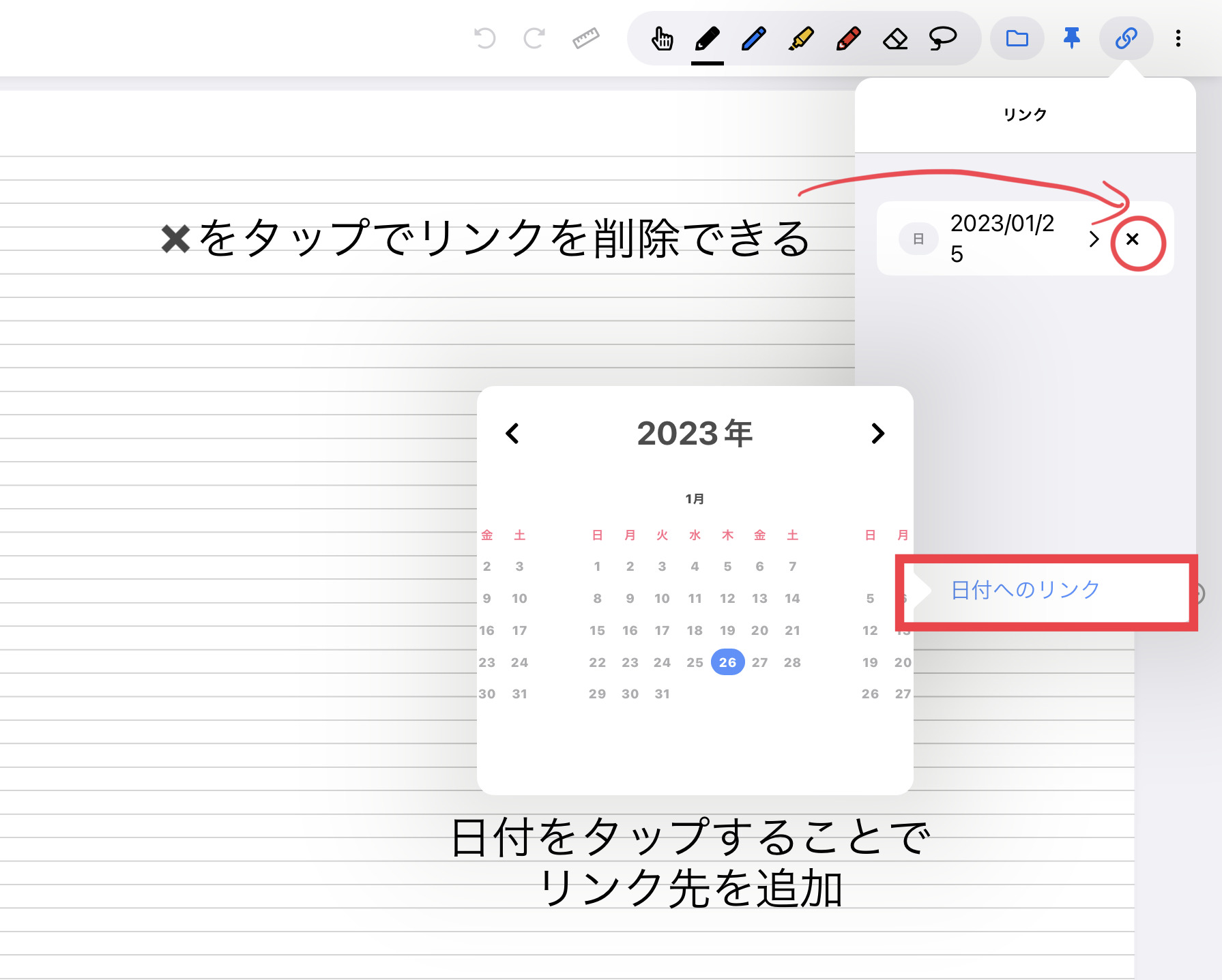Viewport: 1222px width, 980px height.
Task: Select the highlighter tool
Action: click(x=800, y=39)
